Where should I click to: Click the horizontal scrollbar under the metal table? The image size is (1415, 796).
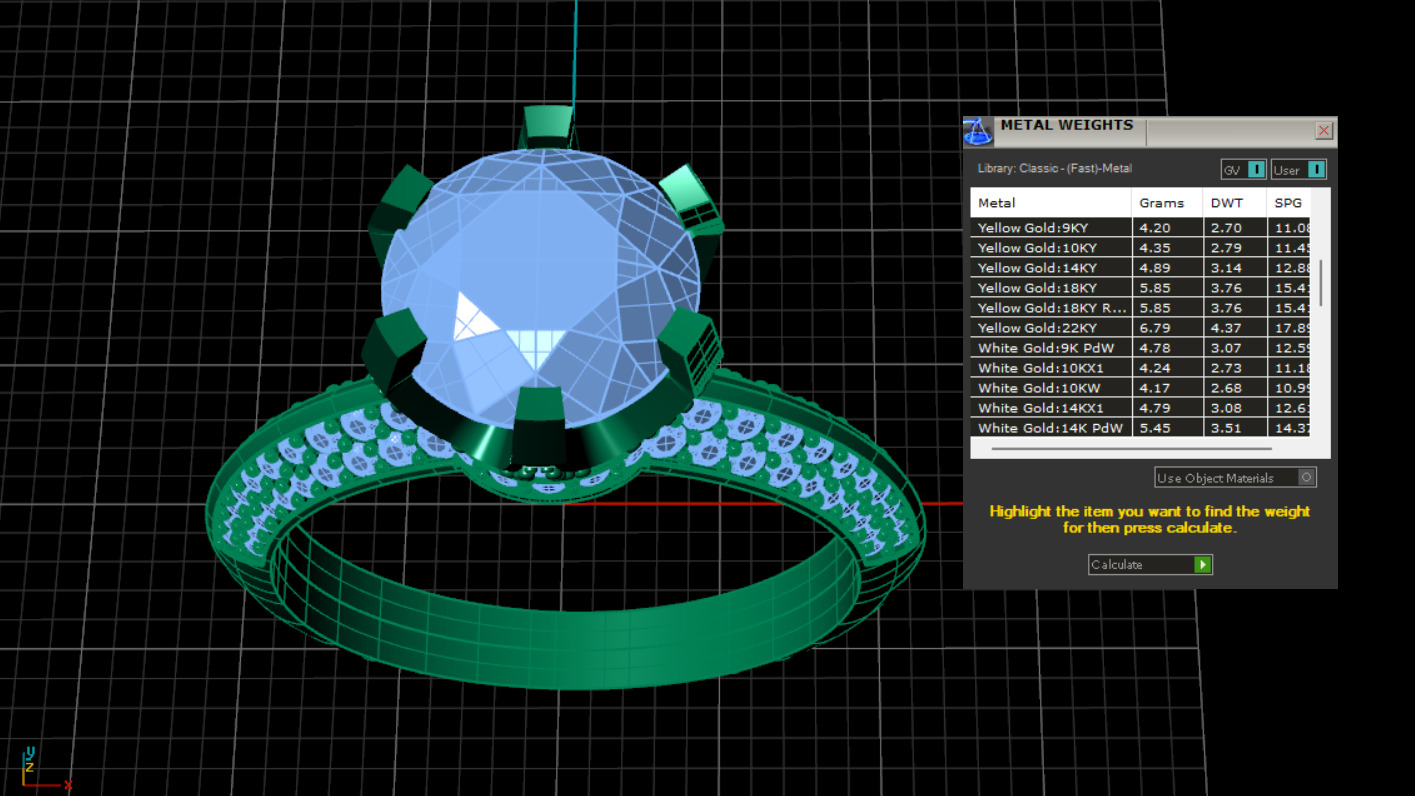(x=1130, y=449)
